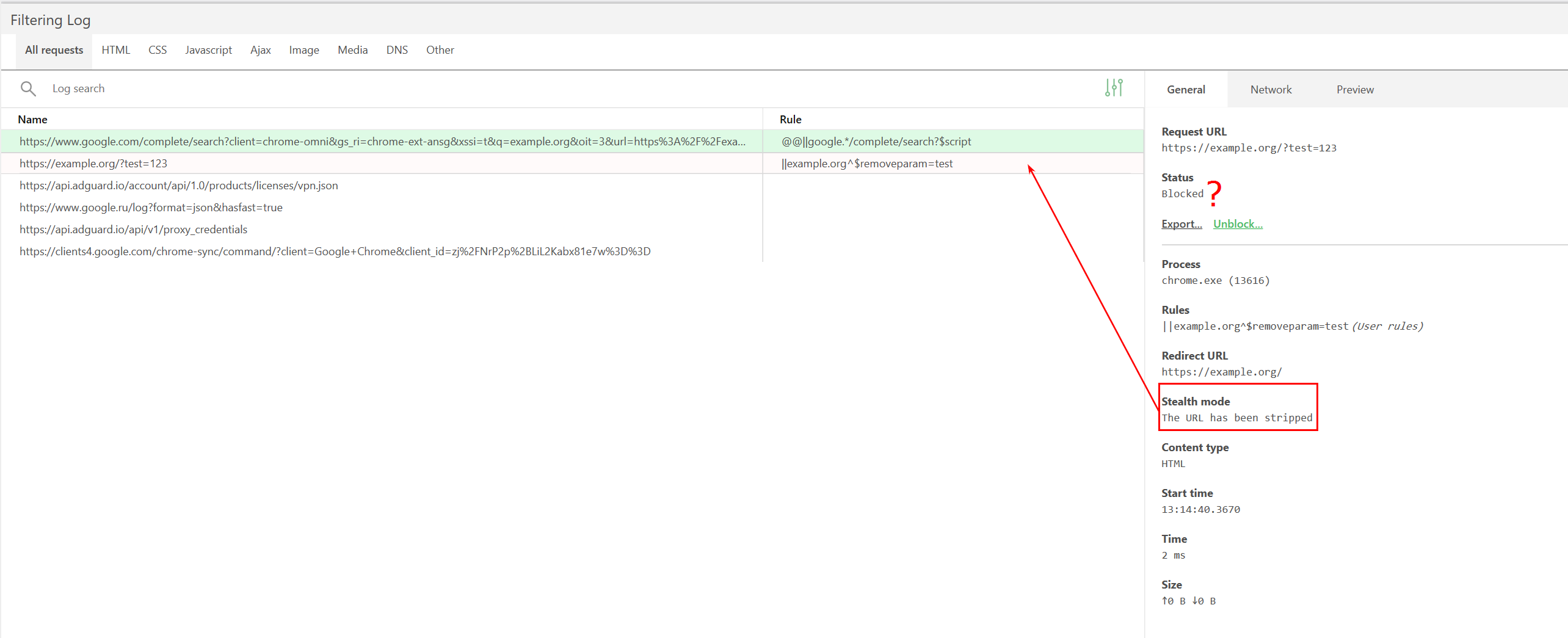Select the Javascript filter tab

tap(208, 50)
